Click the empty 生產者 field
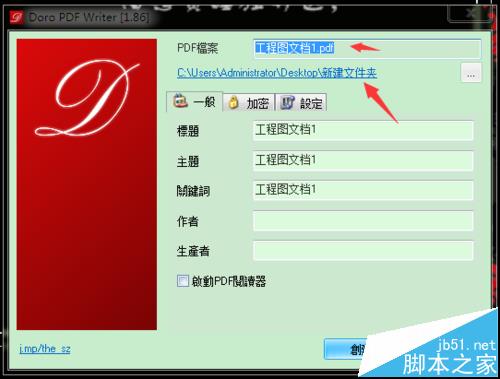Screen dimensions: 500x379 click(x=363, y=250)
